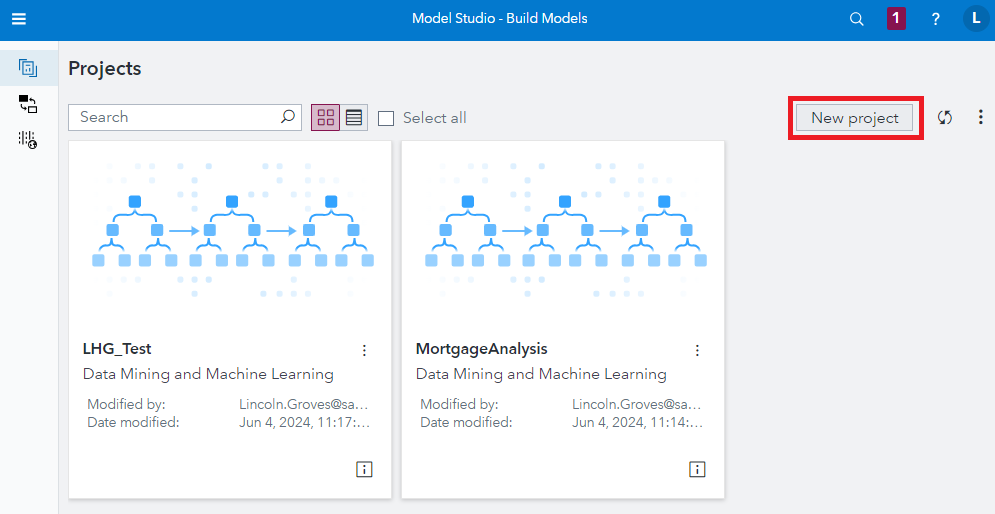This screenshot has height=514, width=995.
Task: Show info for MortgageAnalysis project
Action: click(x=697, y=469)
